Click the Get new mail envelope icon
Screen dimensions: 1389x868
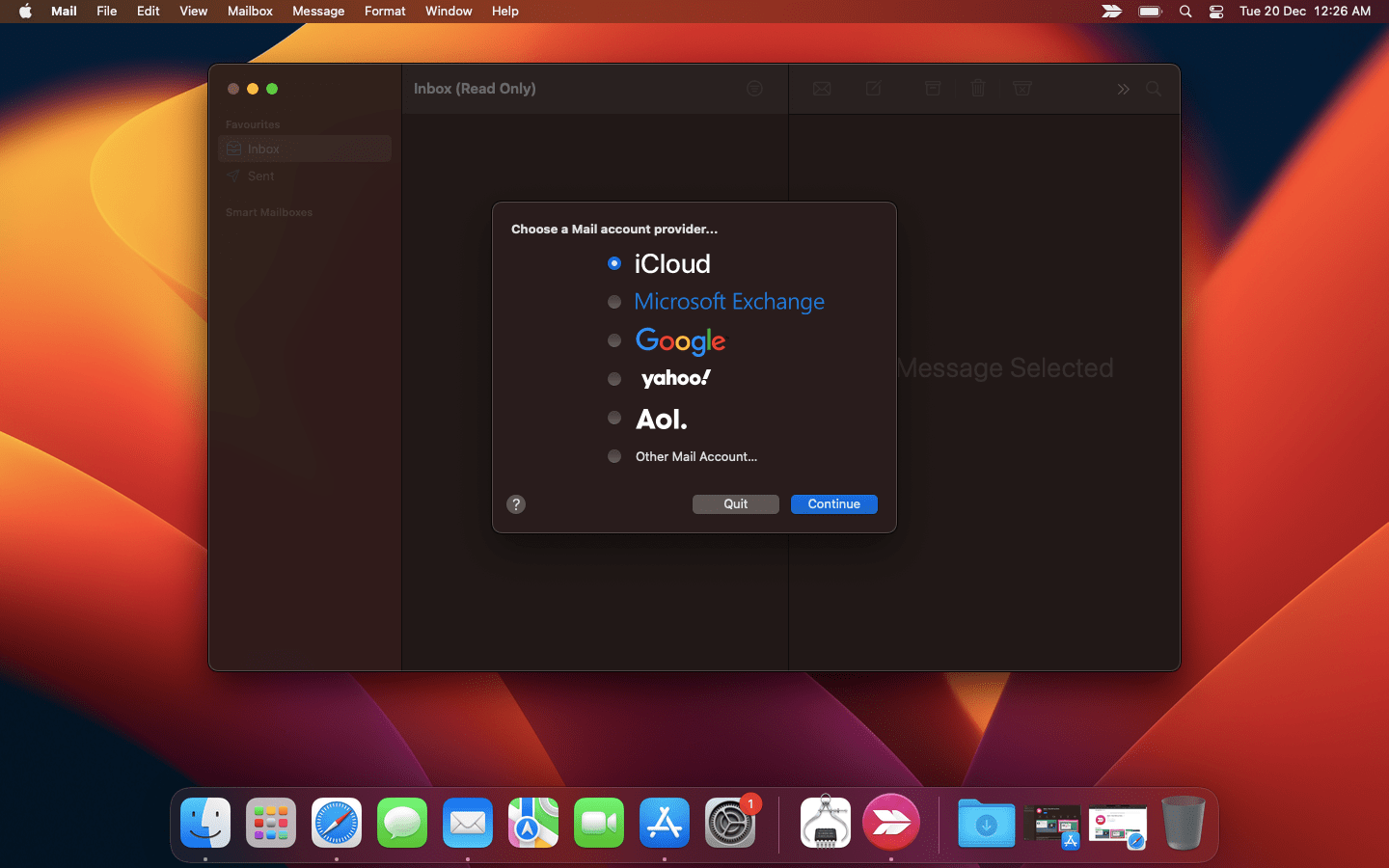pos(821,89)
